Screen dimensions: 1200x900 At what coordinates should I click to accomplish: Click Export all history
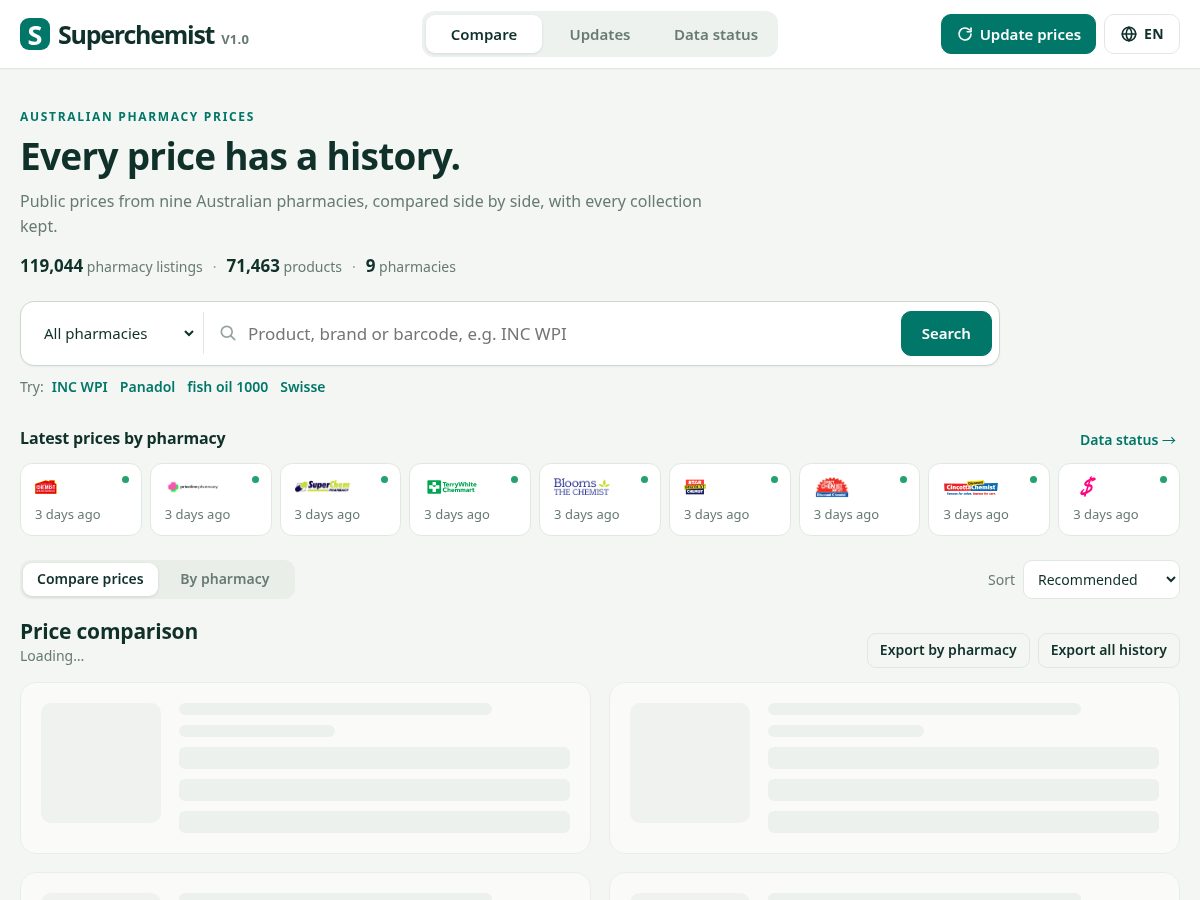click(x=1109, y=650)
